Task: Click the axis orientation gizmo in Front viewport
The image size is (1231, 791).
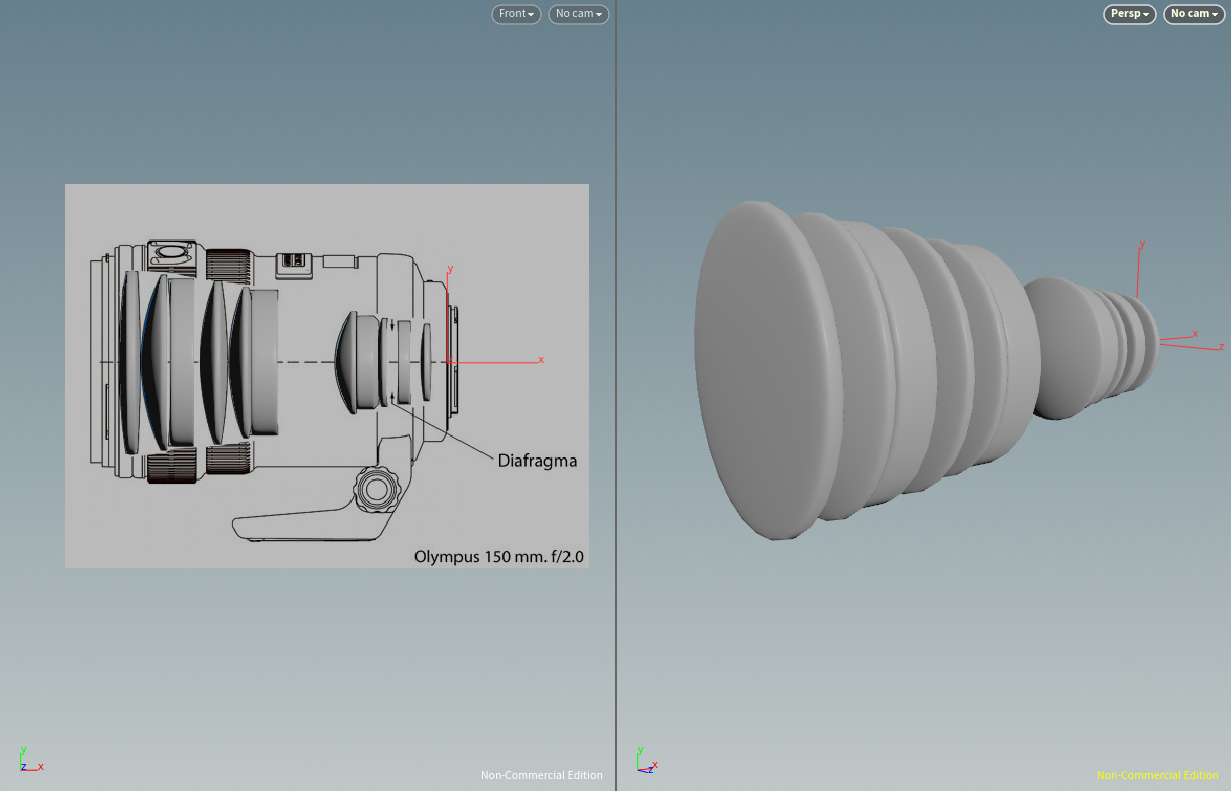Action: tap(29, 762)
